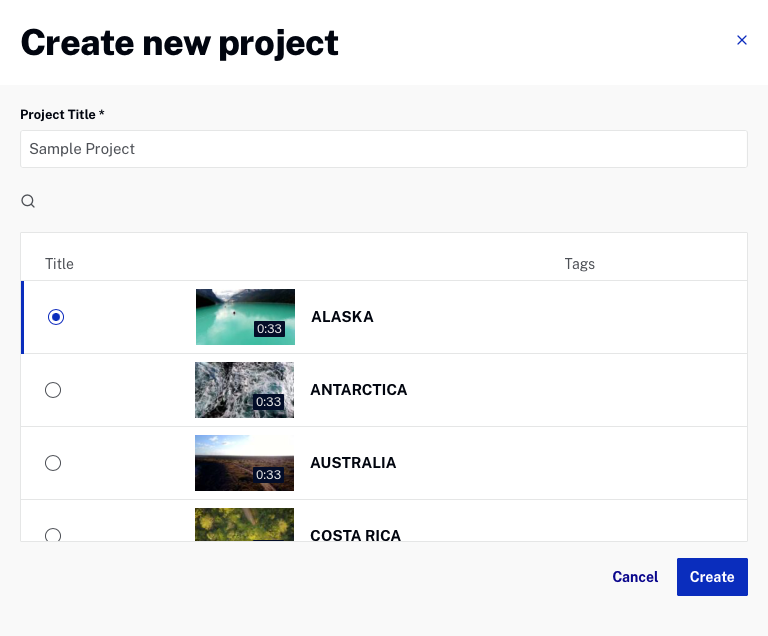Click the Alaska turquoise lake thumbnail
Image resolution: width=768 pixels, height=636 pixels.
(245, 317)
